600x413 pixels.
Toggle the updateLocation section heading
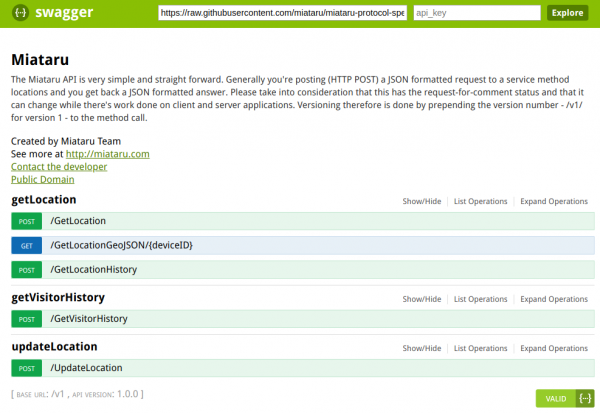tap(54, 346)
